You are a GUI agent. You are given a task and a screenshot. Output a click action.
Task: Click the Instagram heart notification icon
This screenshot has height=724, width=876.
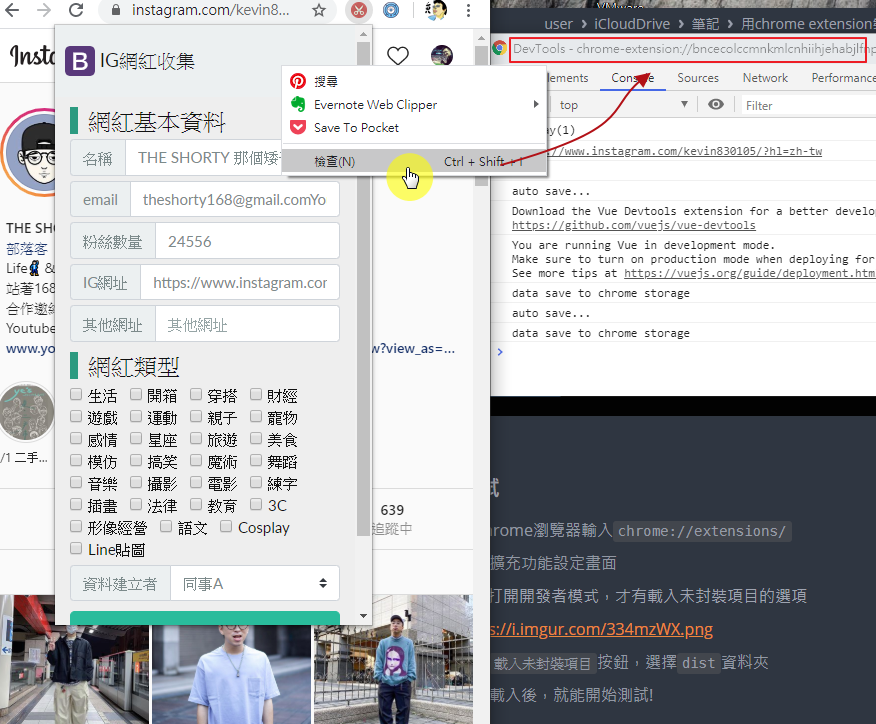tap(397, 58)
